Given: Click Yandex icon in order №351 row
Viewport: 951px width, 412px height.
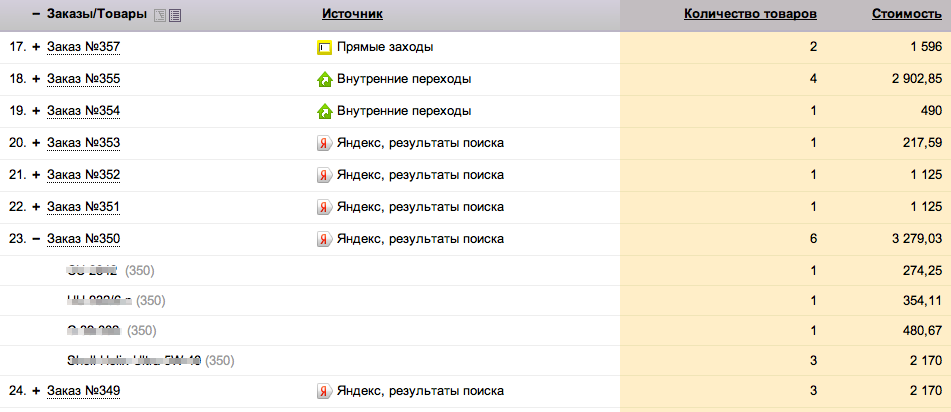Looking at the screenshot, I should (x=324, y=208).
